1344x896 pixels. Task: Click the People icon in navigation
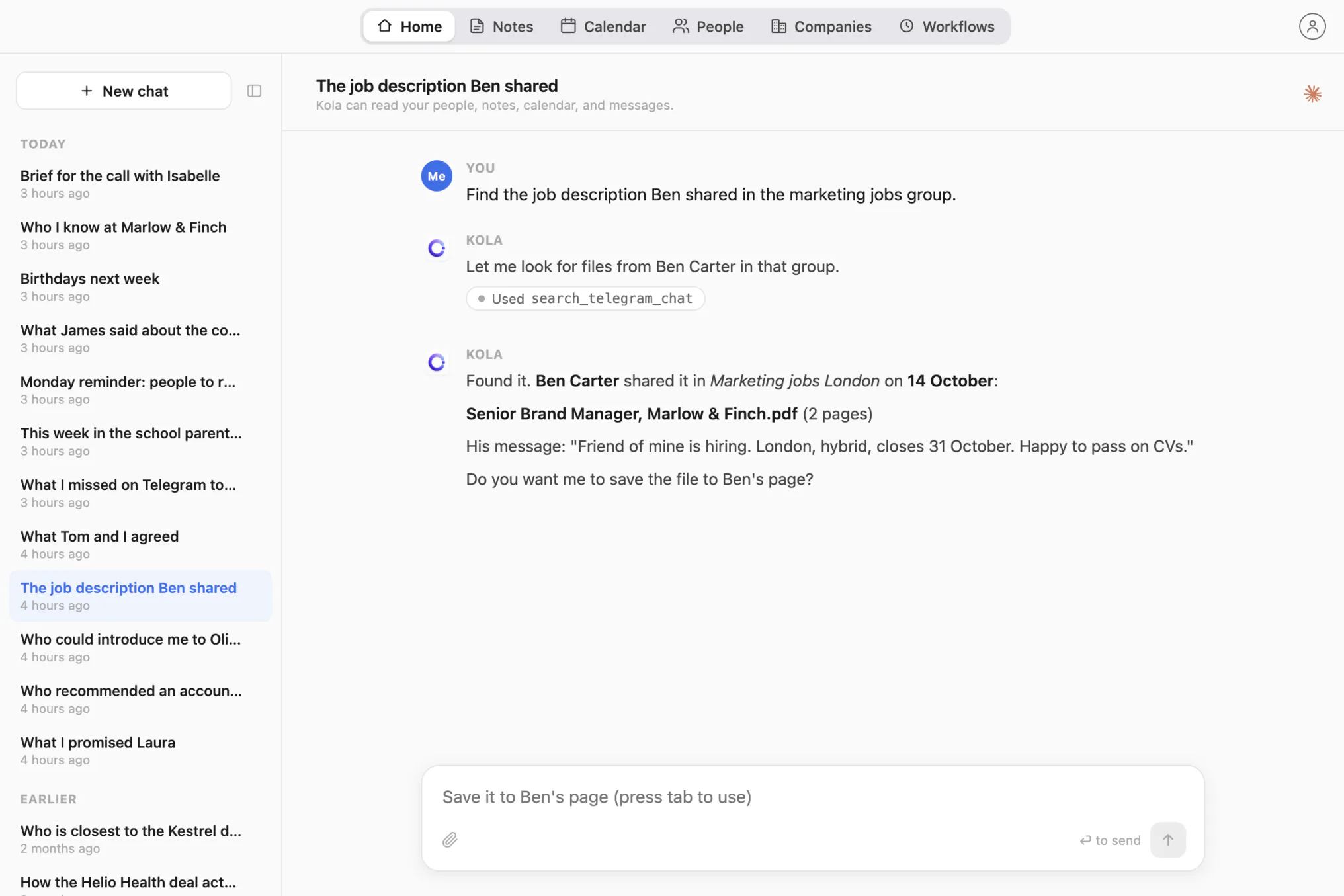(x=681, y=26)
